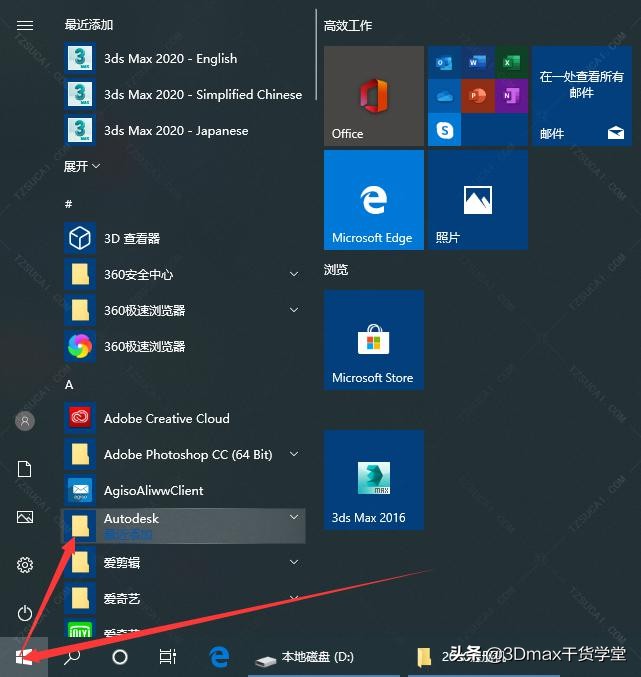Launch 3ds Max 2020 - Simplified Chinese icon
This screenshot has width=641, height=677.
pos(80,94)
